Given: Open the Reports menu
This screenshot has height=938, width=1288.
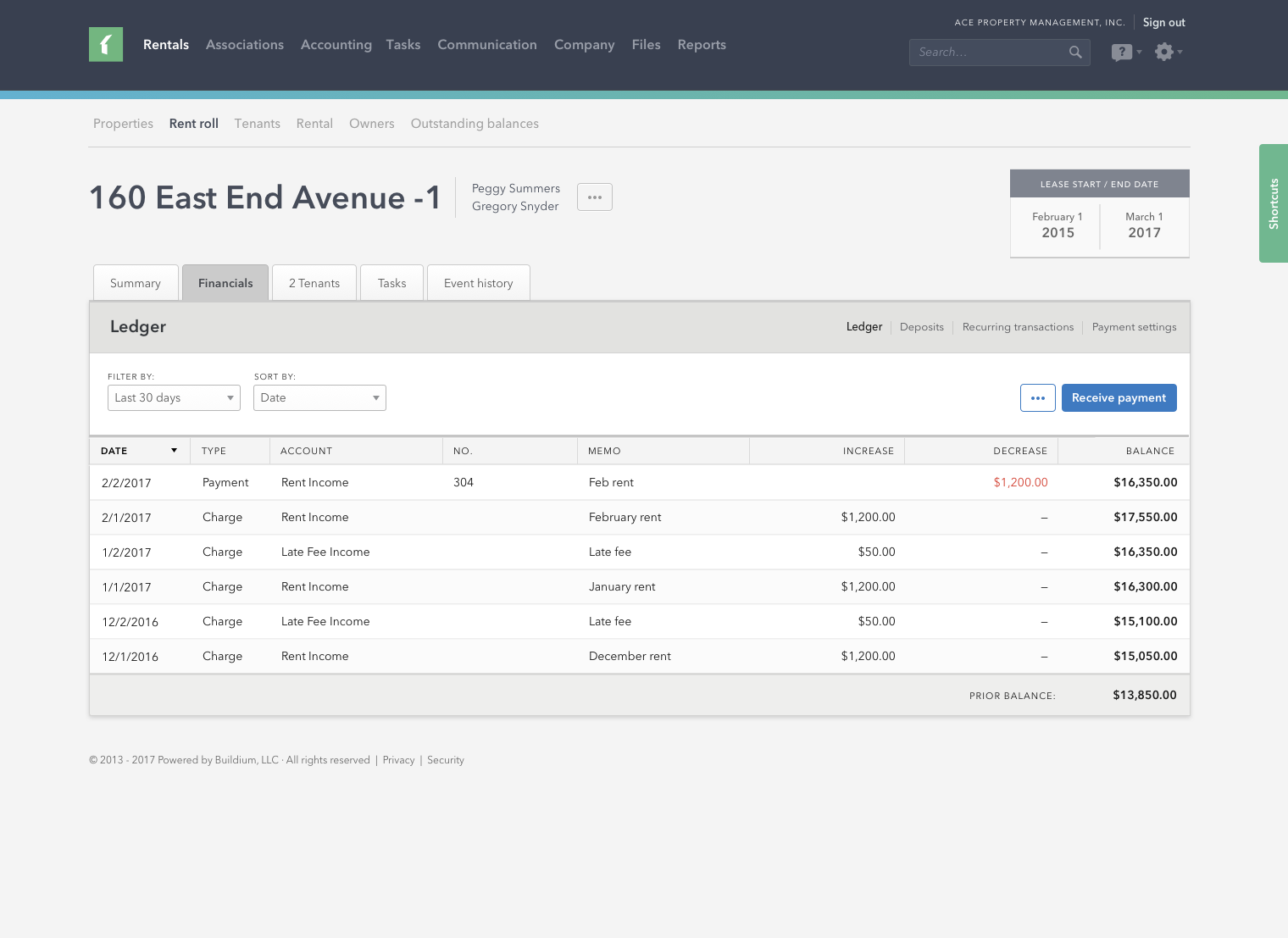Looking at the screenshot, I should [702, 45].
